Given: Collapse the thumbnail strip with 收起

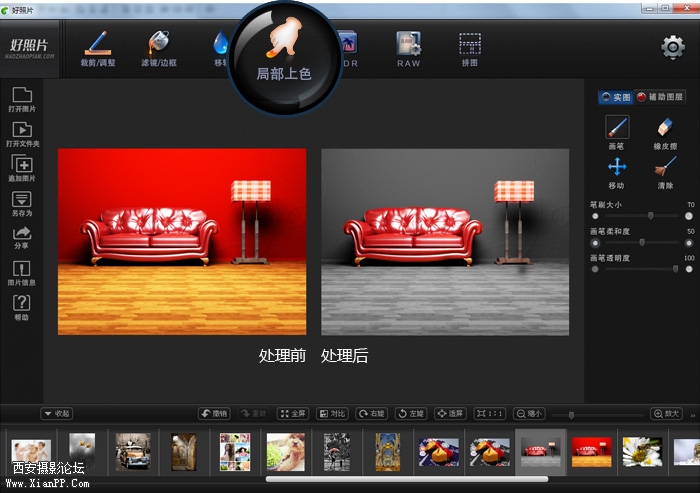Looking at the screenshot, I should coord(56,413).
